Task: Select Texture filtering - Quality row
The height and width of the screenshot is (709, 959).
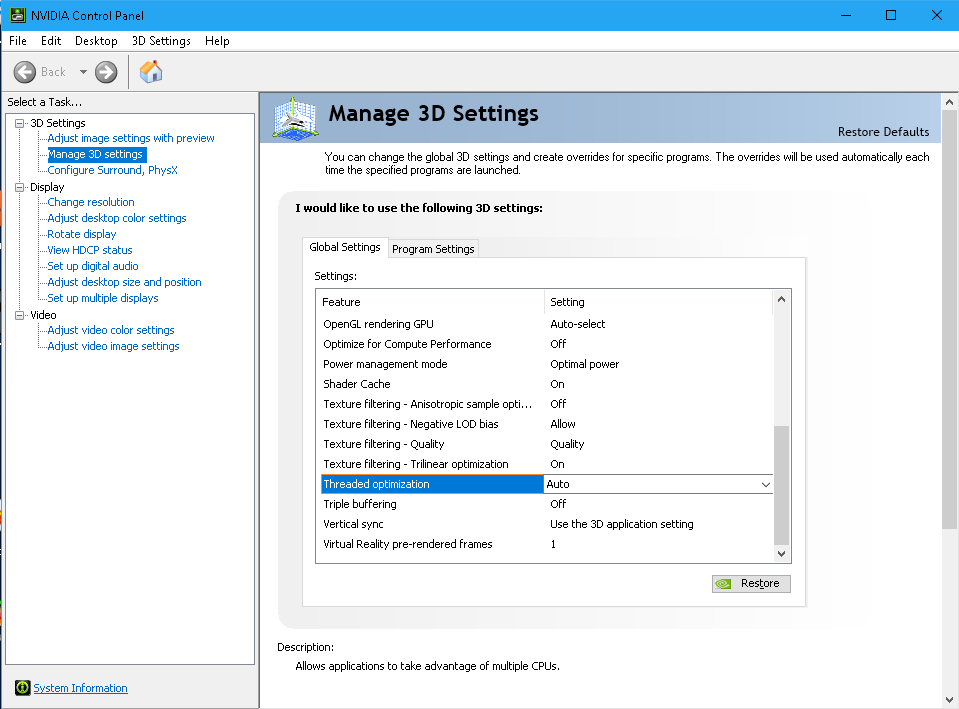Action: tap(547, 444)
